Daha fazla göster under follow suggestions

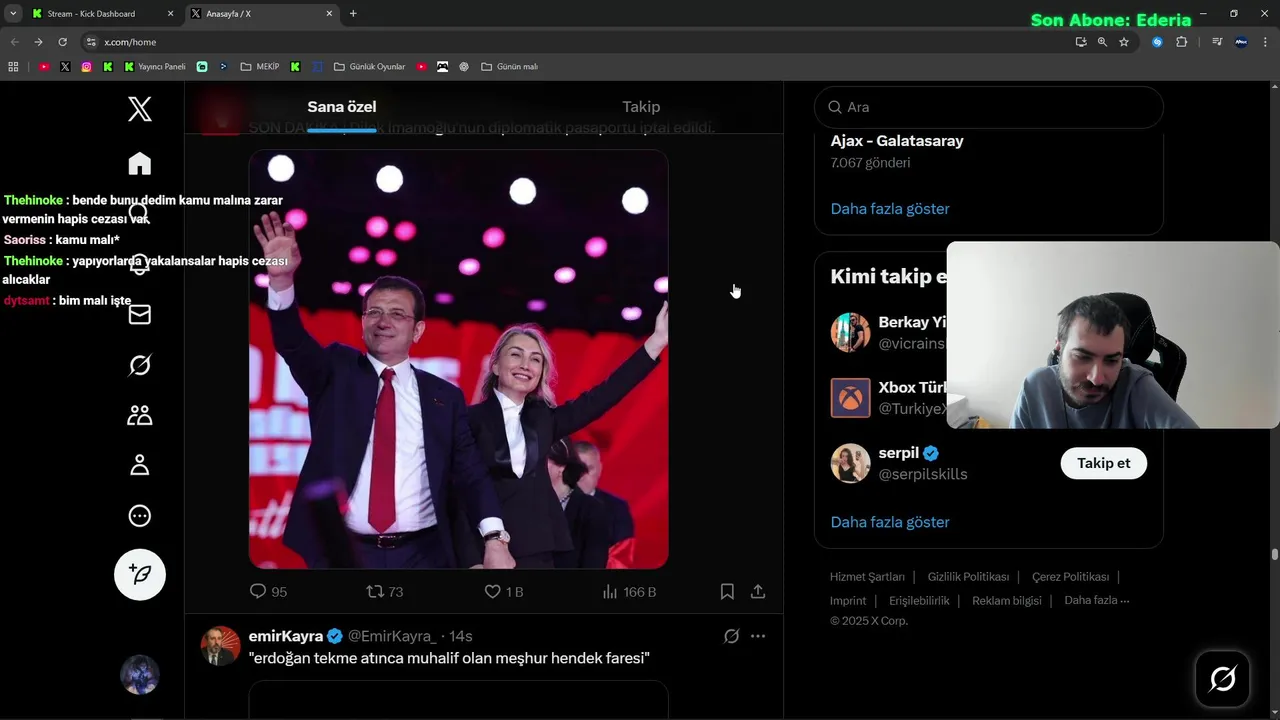click(890, 521)
